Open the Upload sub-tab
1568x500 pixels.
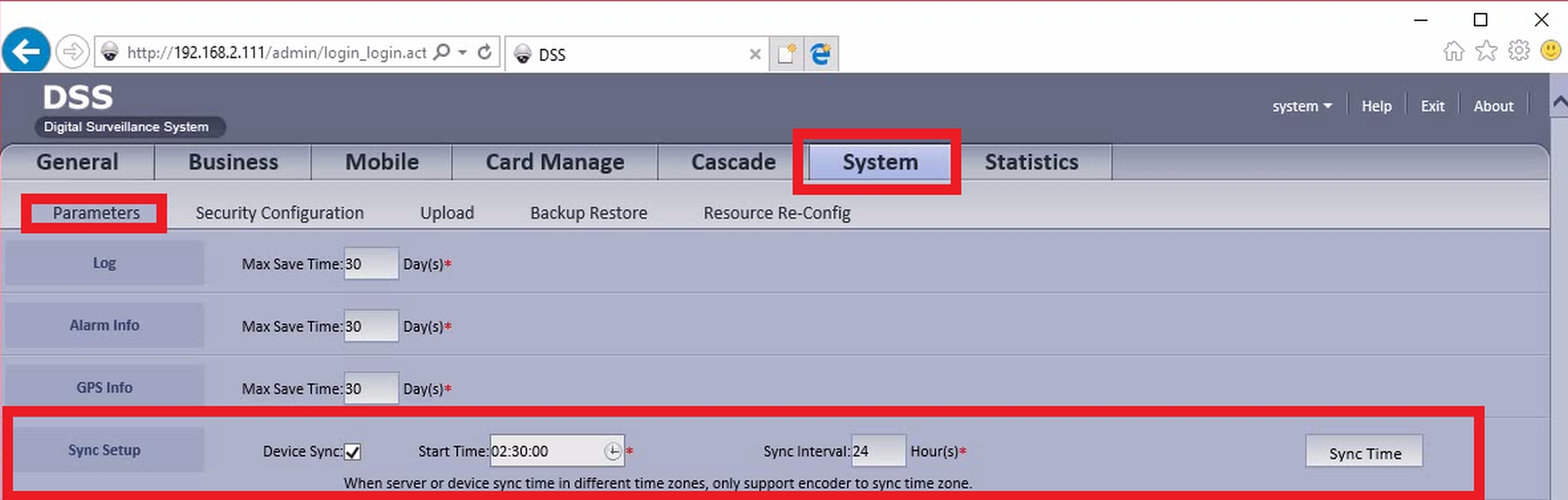pos(447,213)
